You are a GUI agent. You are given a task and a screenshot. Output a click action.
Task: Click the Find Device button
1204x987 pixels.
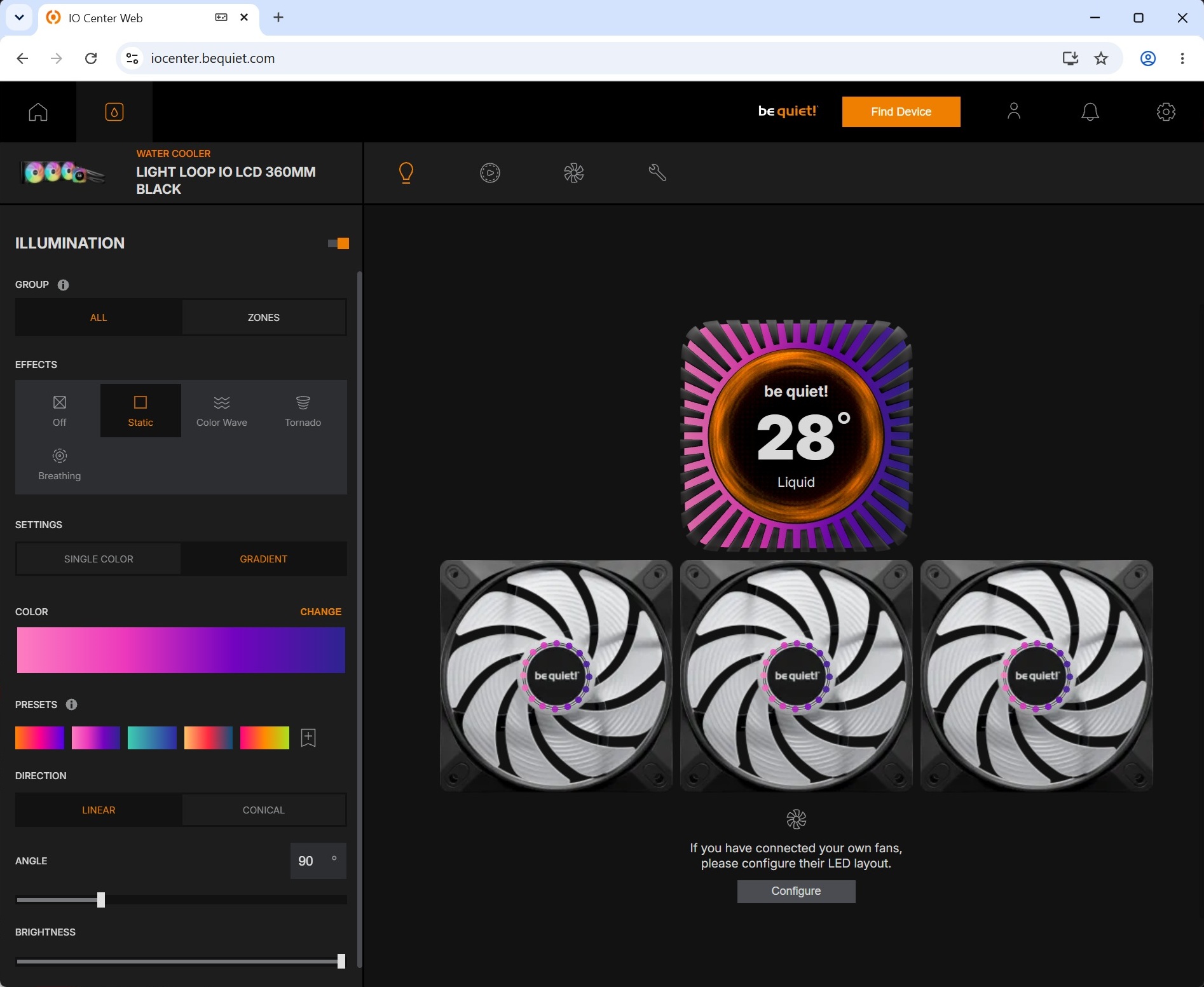[901, 112]
